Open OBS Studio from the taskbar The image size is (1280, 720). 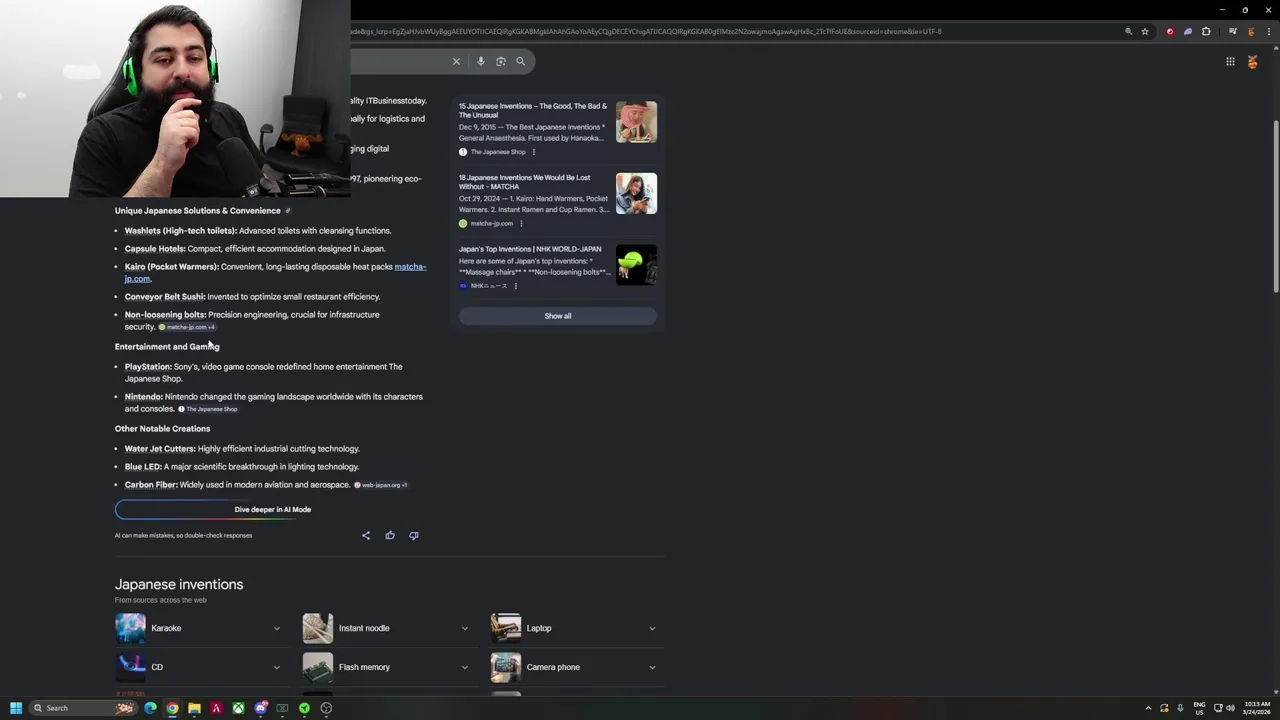[x=326, y=708]
